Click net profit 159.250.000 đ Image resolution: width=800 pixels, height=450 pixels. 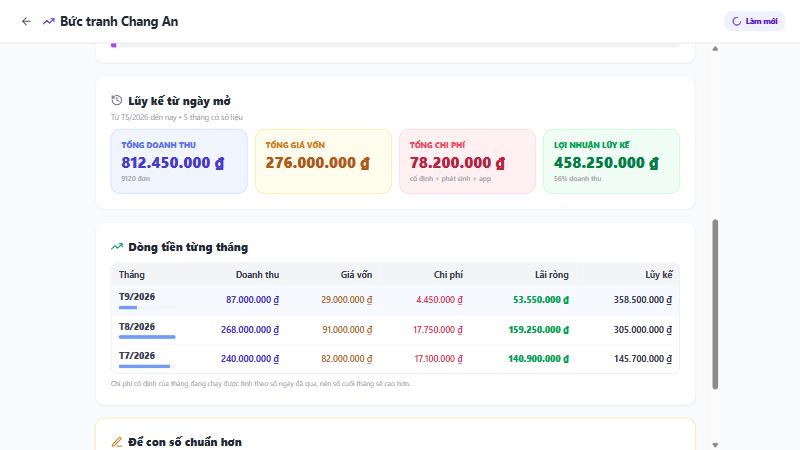pyautogui.click(x=538, y=330)
